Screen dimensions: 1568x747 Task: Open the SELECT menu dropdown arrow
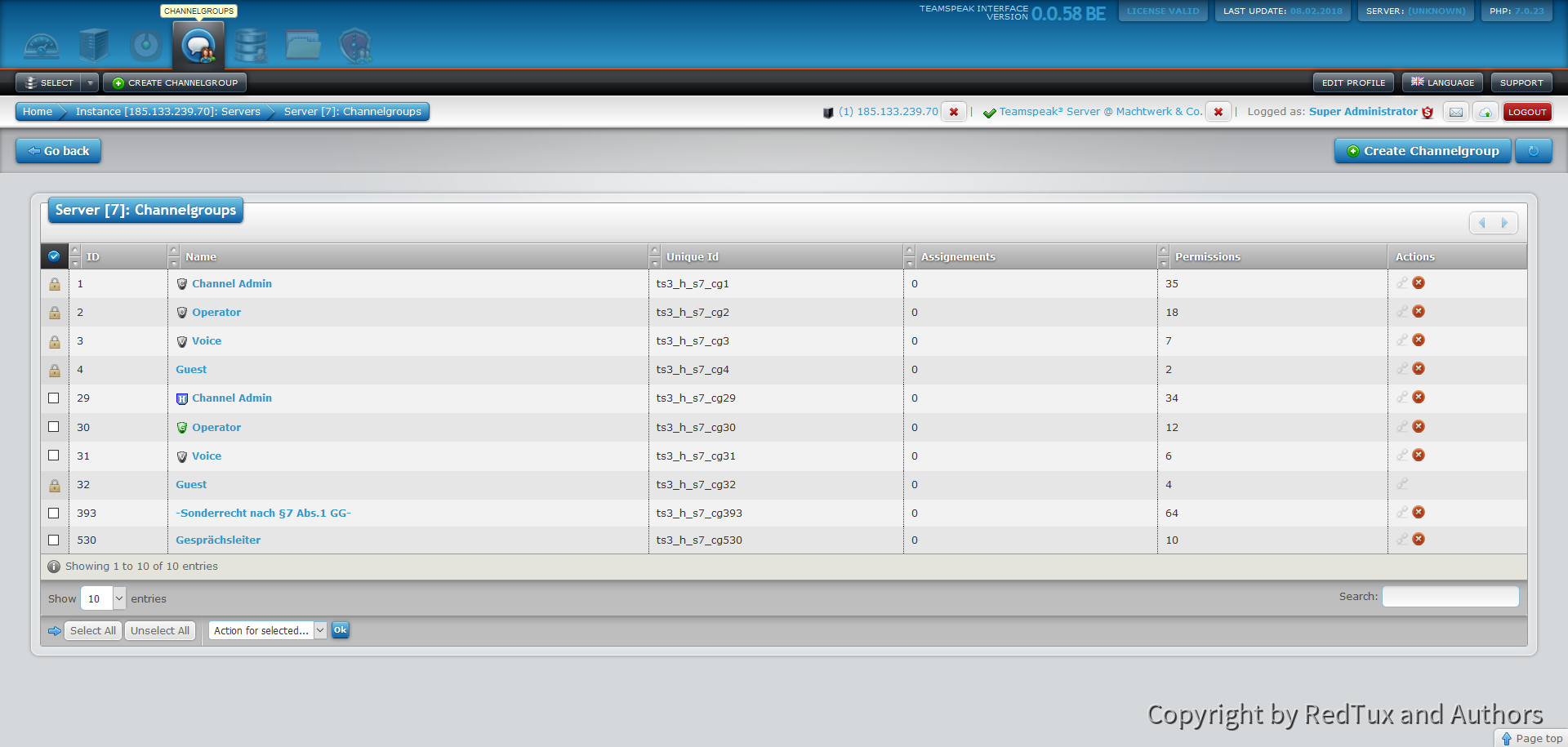coord(90,82)
